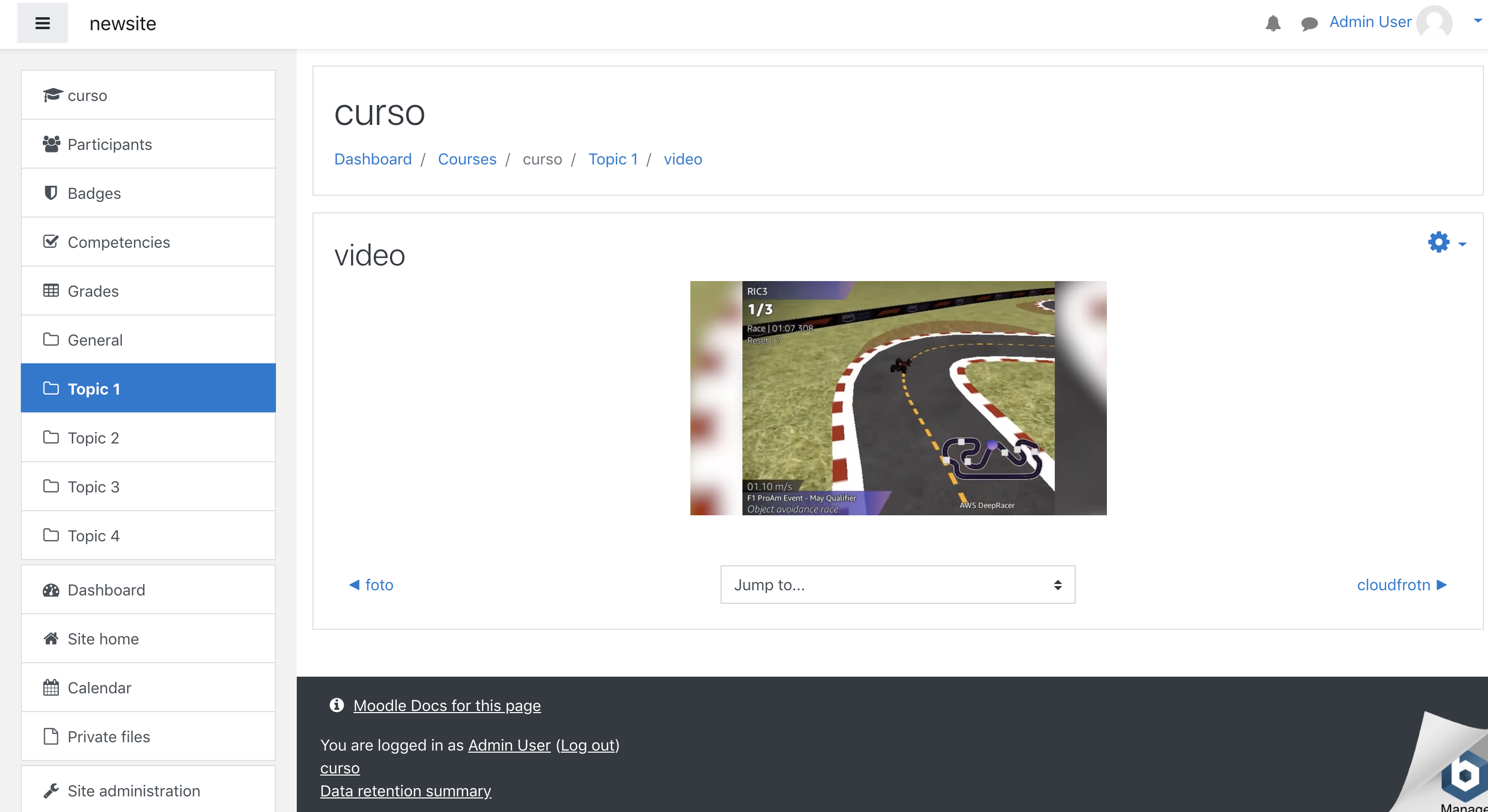Open Site administration wrench item
This screenshot has height=812, width=1488.
point(133,790)
